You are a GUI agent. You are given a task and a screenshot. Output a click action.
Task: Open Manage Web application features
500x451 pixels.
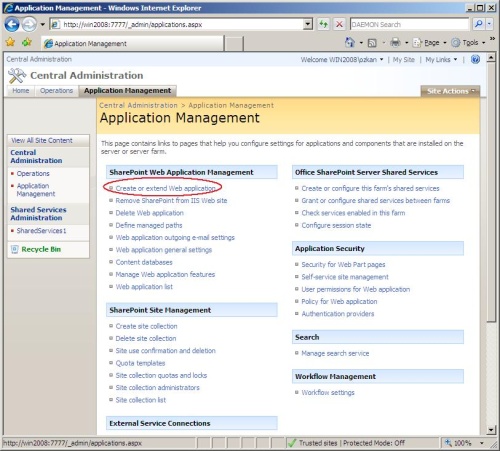165,274
